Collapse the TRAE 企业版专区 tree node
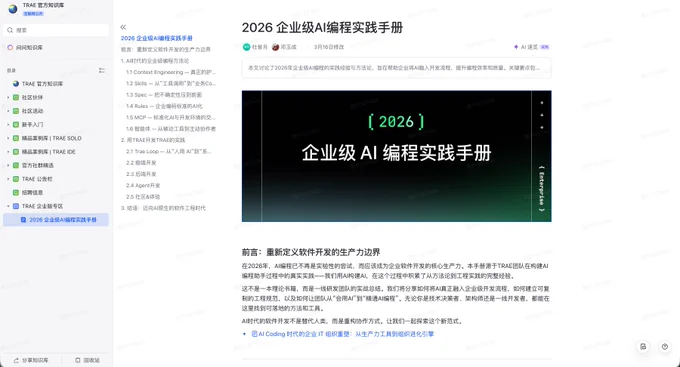Image resolution: width=680 pixels, height=367 pixels. pos(8,206)
